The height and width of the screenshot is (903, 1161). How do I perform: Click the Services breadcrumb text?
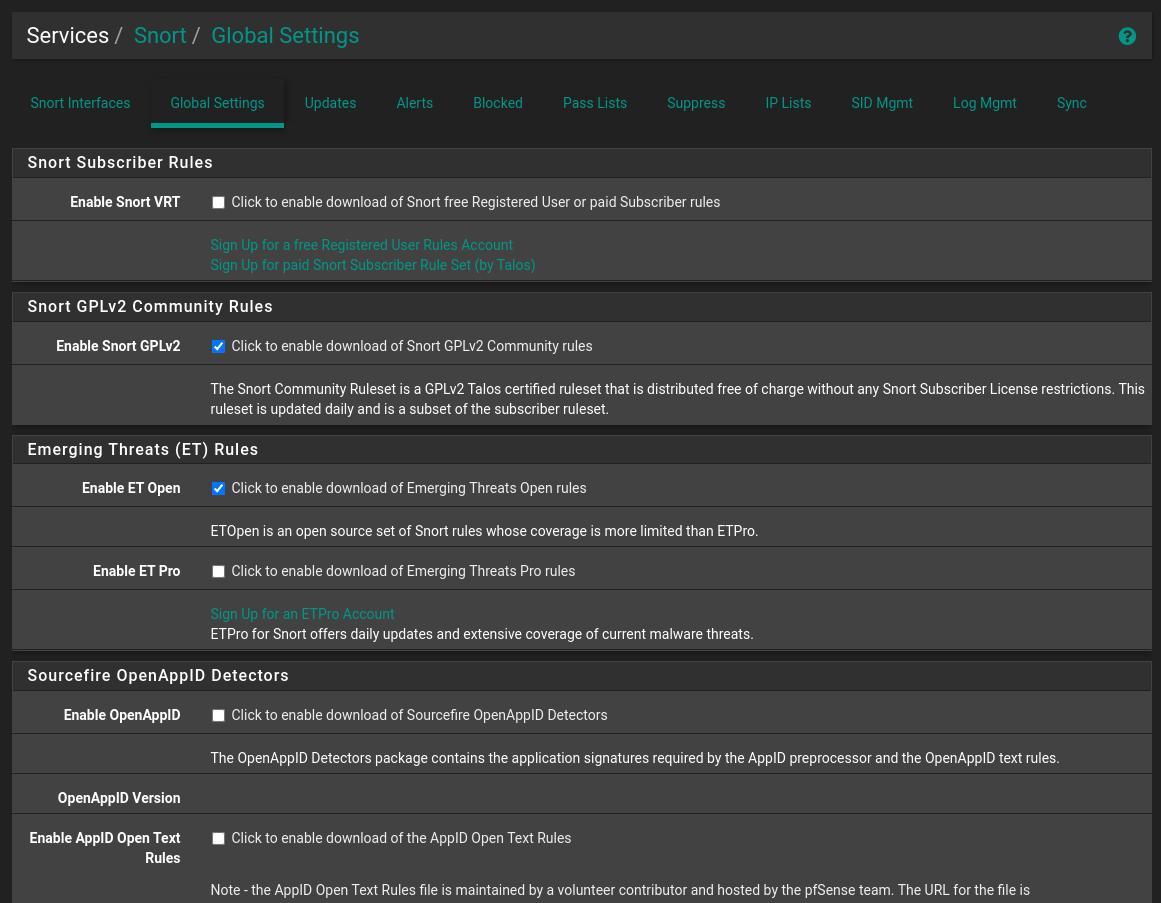coord(67,36)
